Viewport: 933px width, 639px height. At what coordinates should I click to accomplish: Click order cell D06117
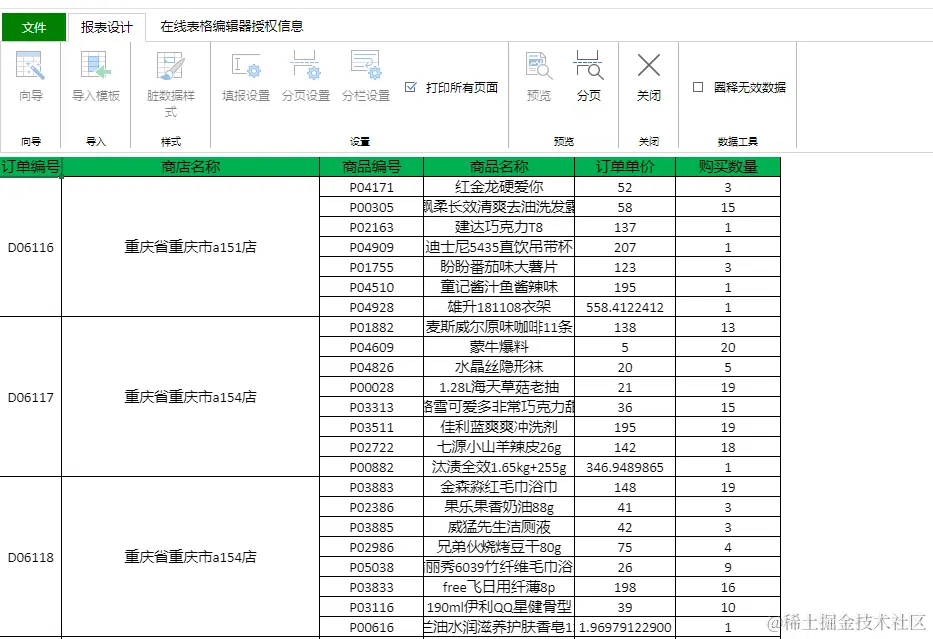pos(30,397)
